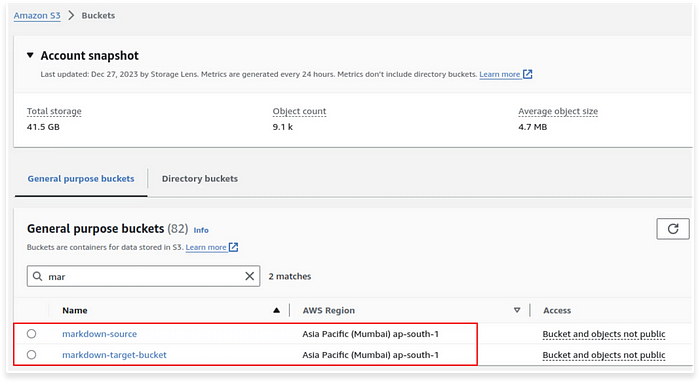Viewport: 700px width, 383px height.
Task: Go to Amazon S3 breadcrumb link
Action: [x=37, y=15]
